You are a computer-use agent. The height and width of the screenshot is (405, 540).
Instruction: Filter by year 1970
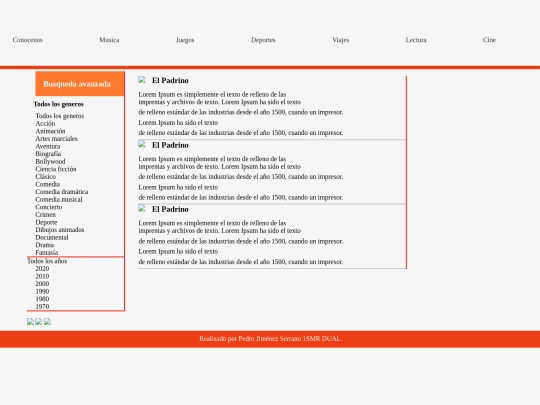coord(42,307)
